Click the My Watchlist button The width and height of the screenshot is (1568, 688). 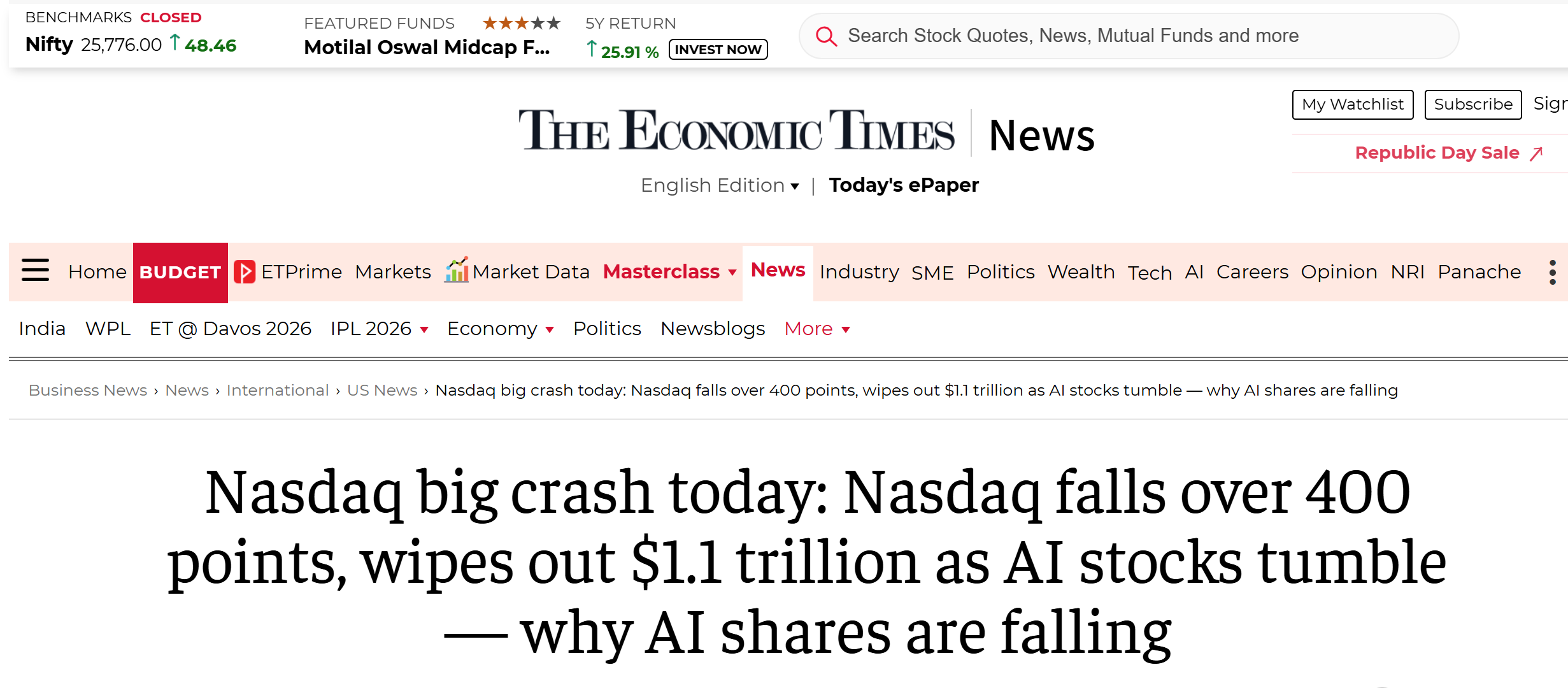(x=1352, y=104)
